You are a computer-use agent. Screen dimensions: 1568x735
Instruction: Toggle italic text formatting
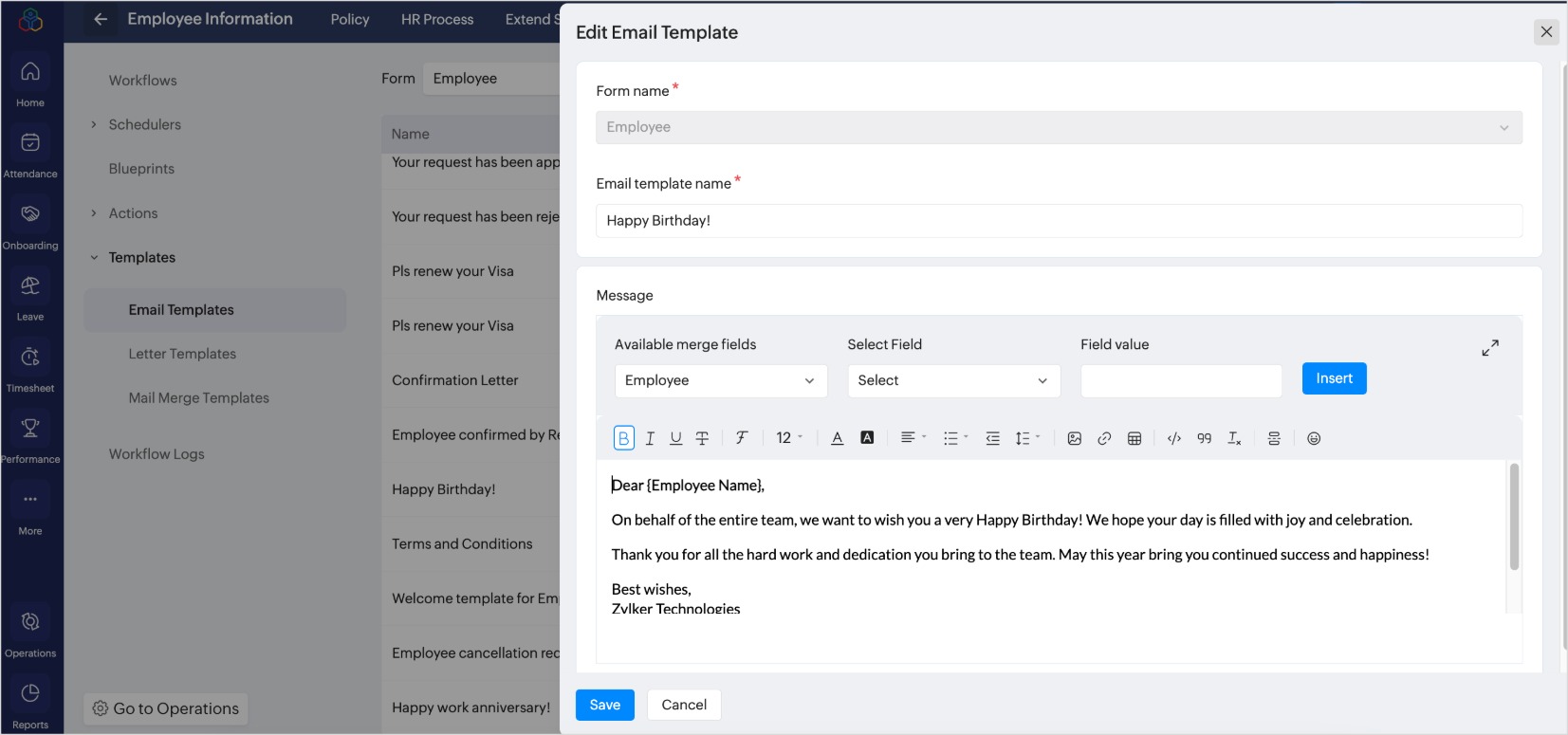[650, 438]
